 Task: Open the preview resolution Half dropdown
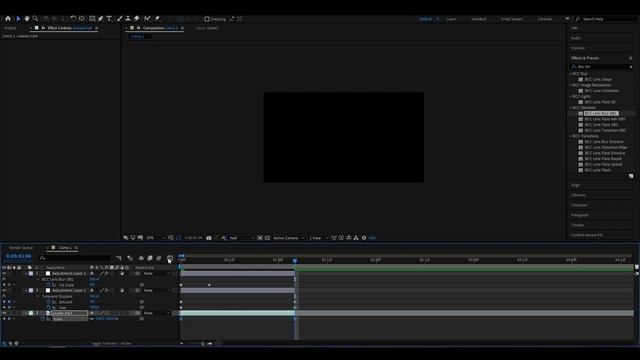(242, 238)
